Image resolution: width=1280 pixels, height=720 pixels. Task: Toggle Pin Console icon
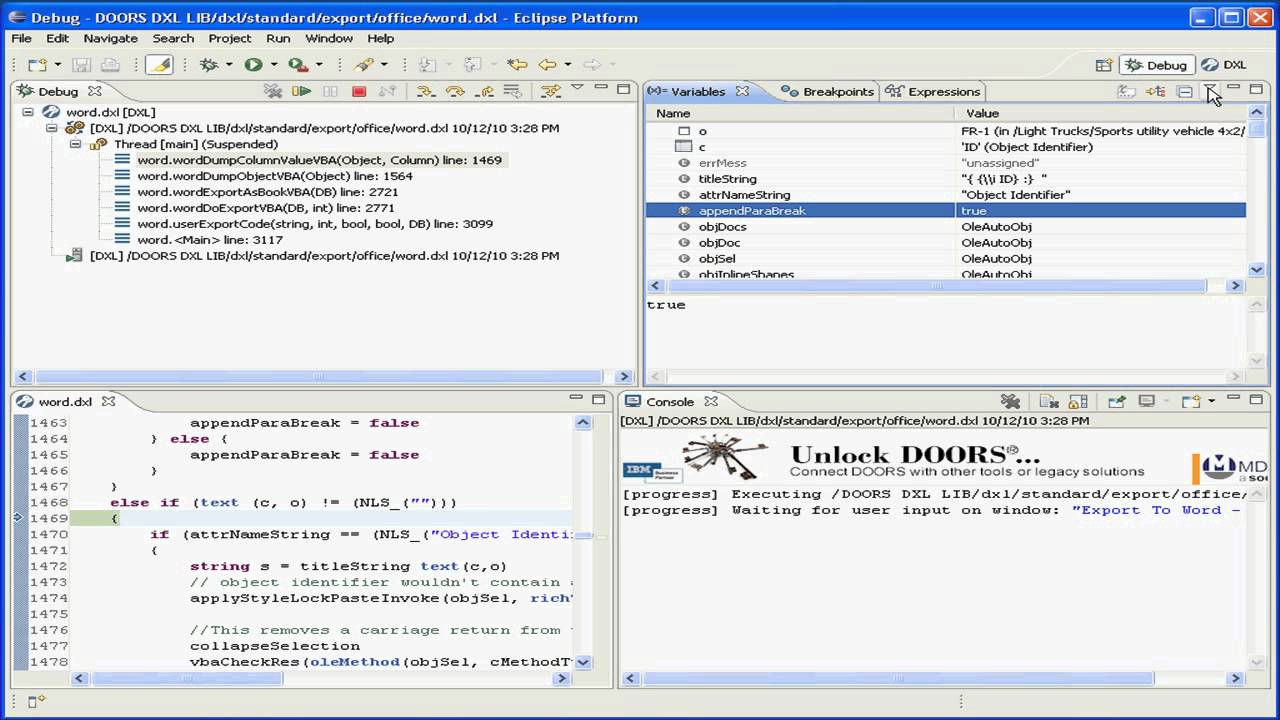click(x=1117, y=401)
